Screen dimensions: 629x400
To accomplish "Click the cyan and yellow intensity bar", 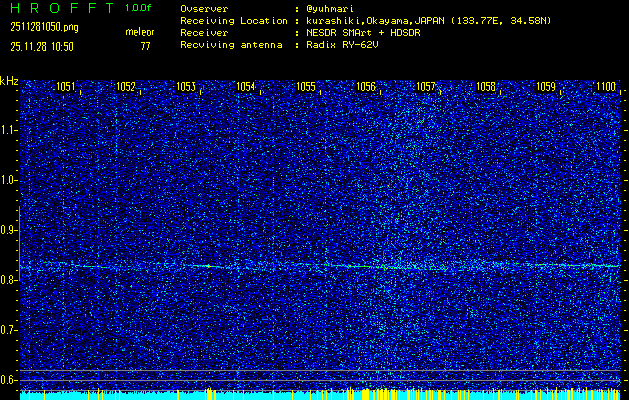I will [320, 395].
